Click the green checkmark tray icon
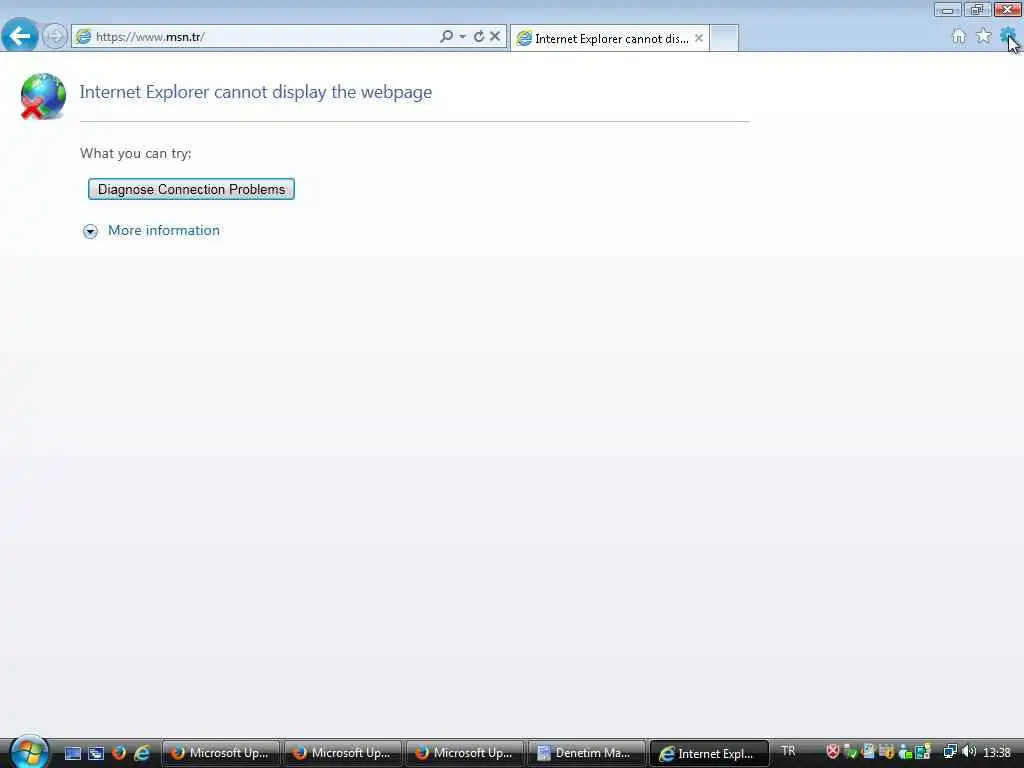Screen dimensions: 1024x768 coord(850,752)
